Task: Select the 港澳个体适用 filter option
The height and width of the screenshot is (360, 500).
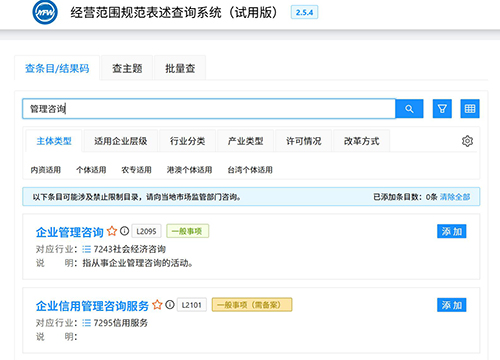Action: point(189,170)
